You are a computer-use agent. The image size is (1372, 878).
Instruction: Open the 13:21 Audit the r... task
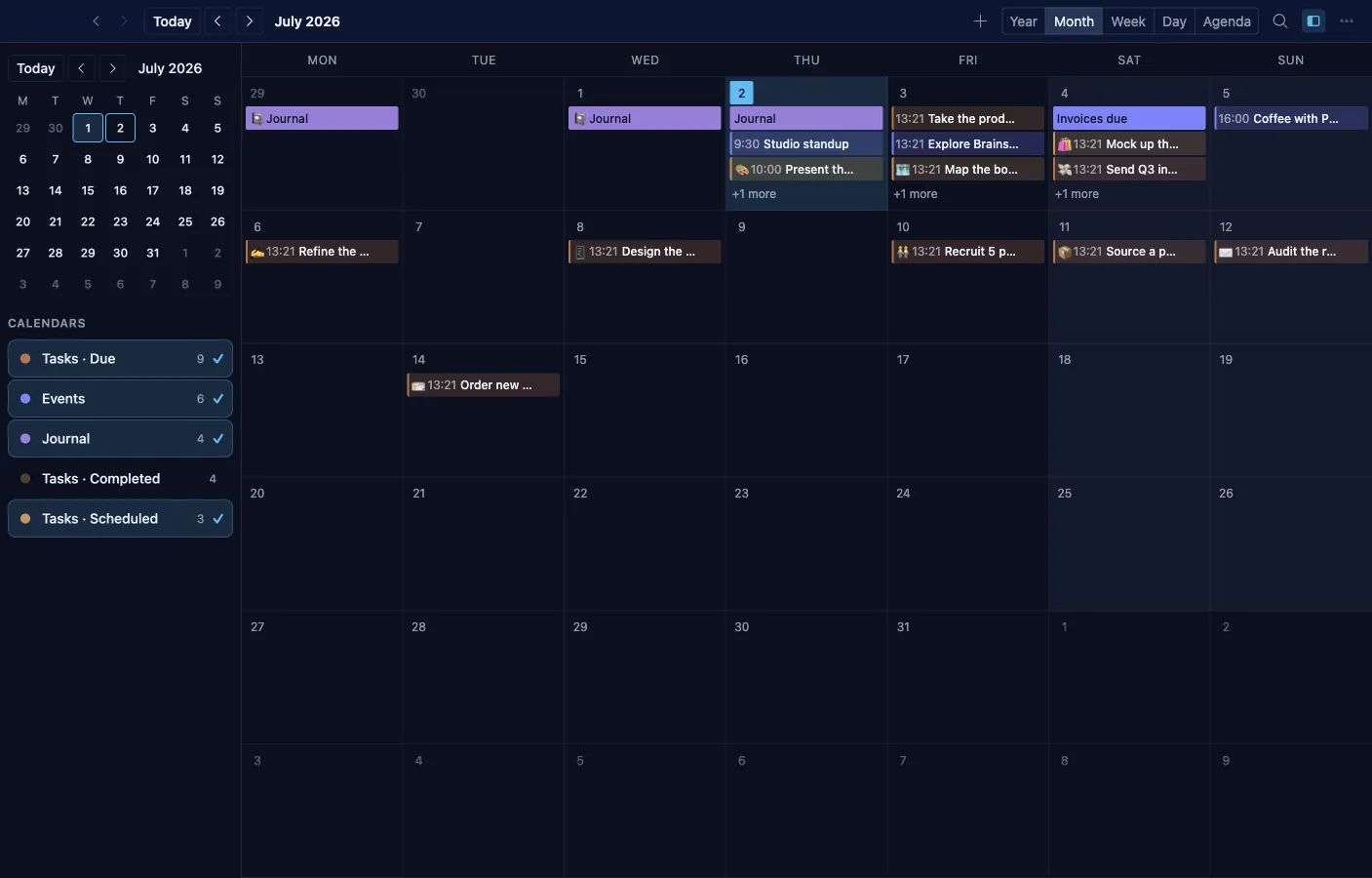[x=1291, y=251]
